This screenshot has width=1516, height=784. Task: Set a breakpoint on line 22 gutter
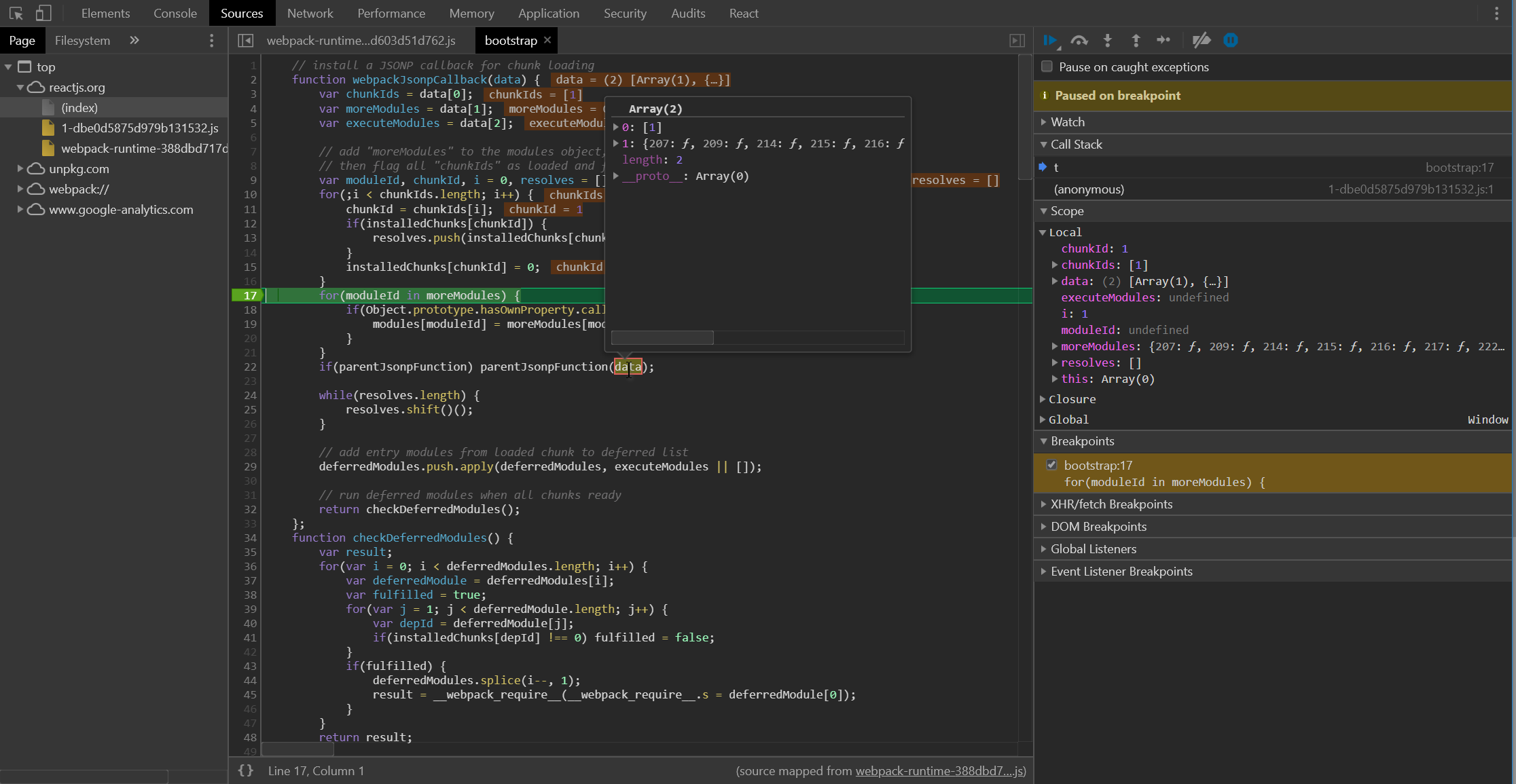pos(250,367)
